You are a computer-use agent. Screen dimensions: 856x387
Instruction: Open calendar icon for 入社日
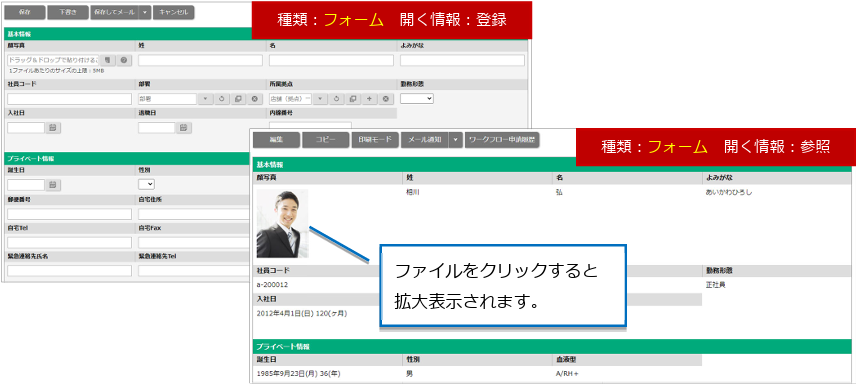pos(53,128)
